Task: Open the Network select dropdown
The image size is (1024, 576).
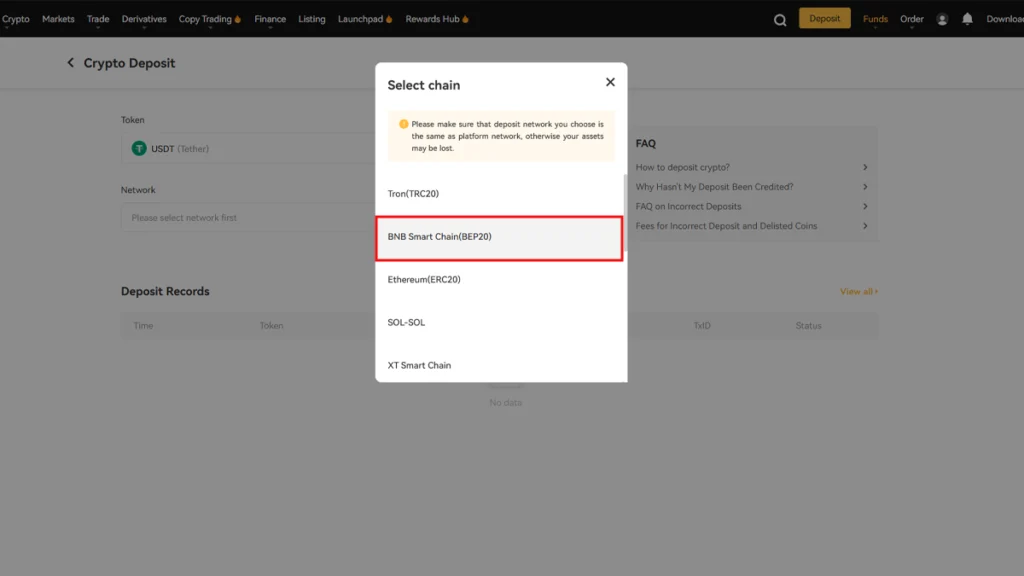Action: (x=248, y=217)
